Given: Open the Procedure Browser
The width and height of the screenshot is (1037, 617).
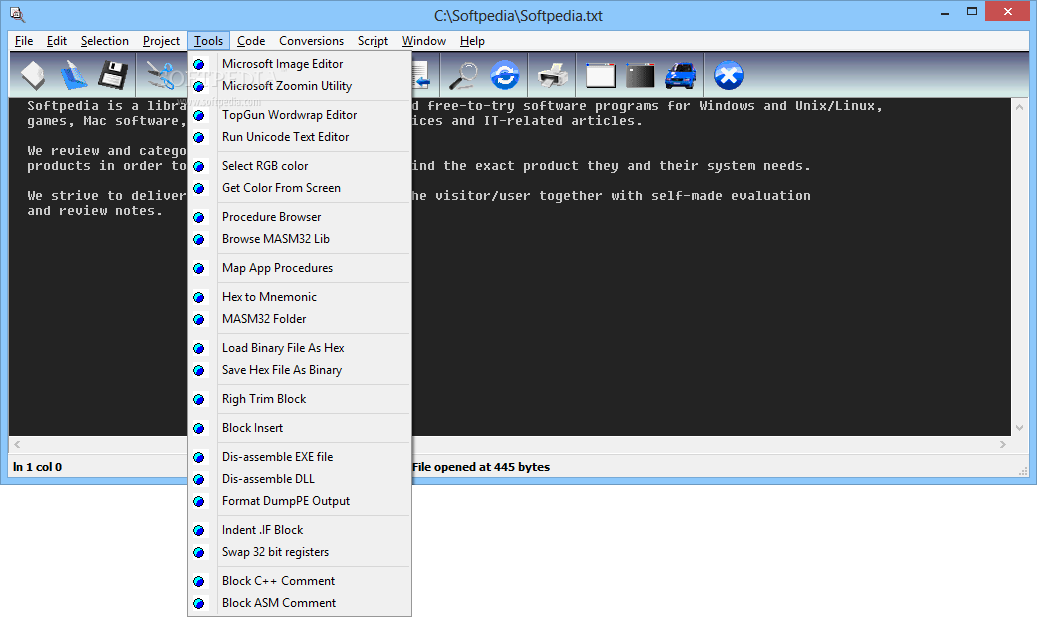Looking at the screenshot, I should pos(299,217).
